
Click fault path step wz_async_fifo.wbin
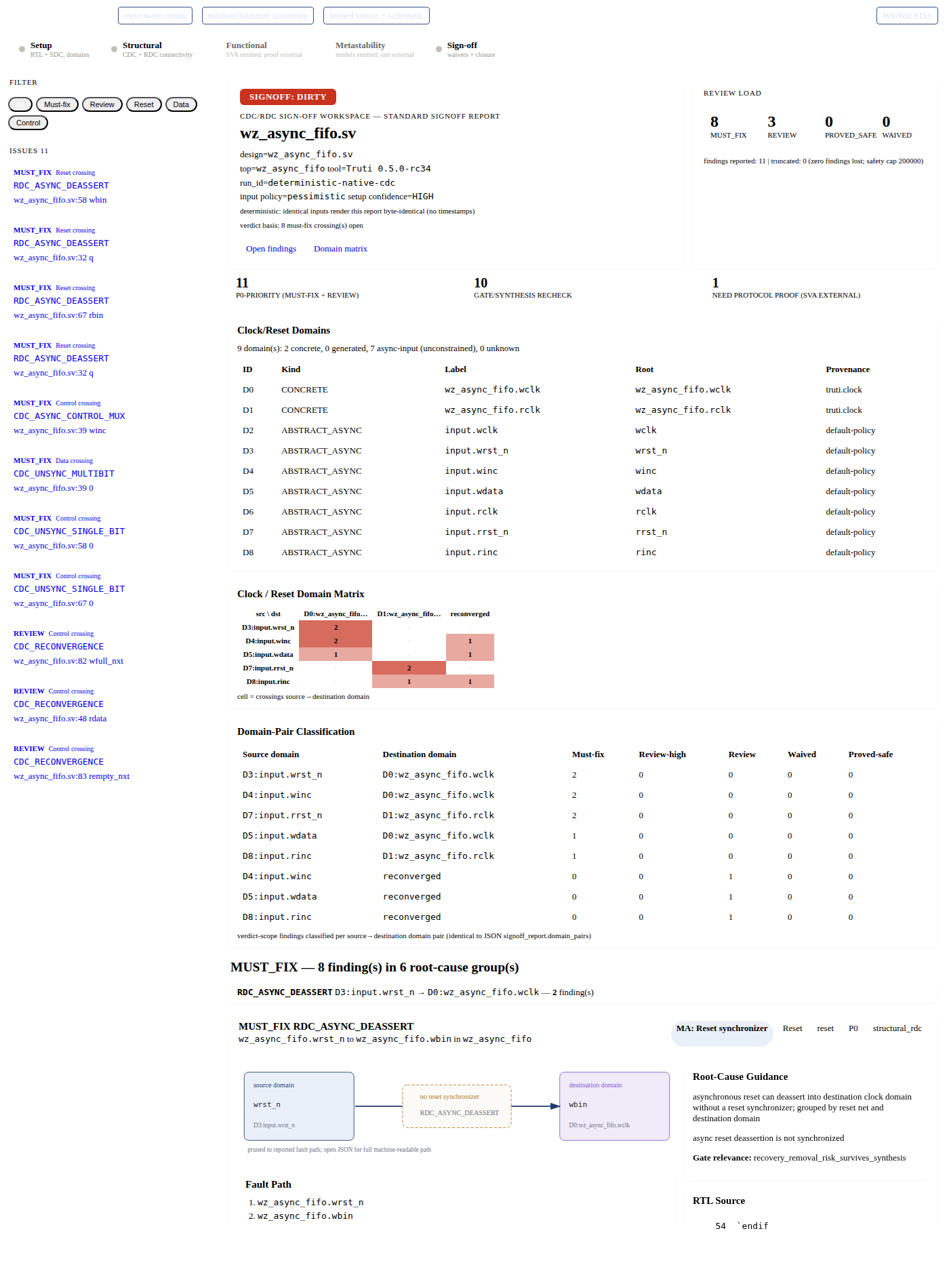pos(305,1216)
